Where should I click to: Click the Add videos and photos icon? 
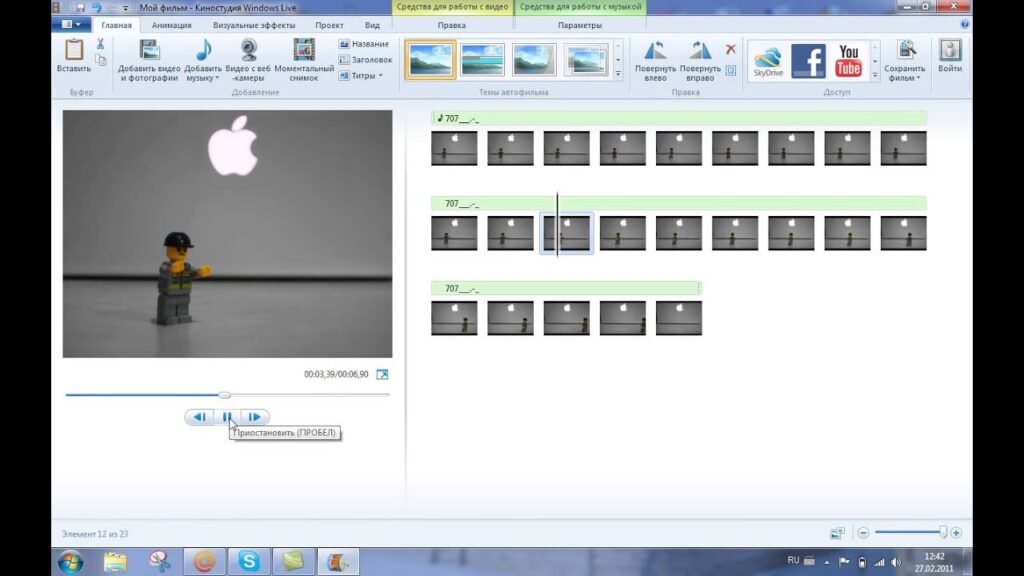[x=149, y=52]
